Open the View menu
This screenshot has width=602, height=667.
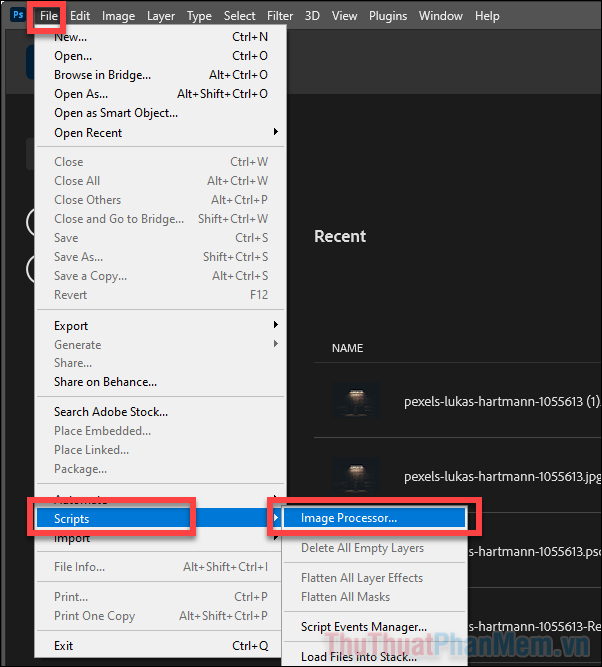344,16
